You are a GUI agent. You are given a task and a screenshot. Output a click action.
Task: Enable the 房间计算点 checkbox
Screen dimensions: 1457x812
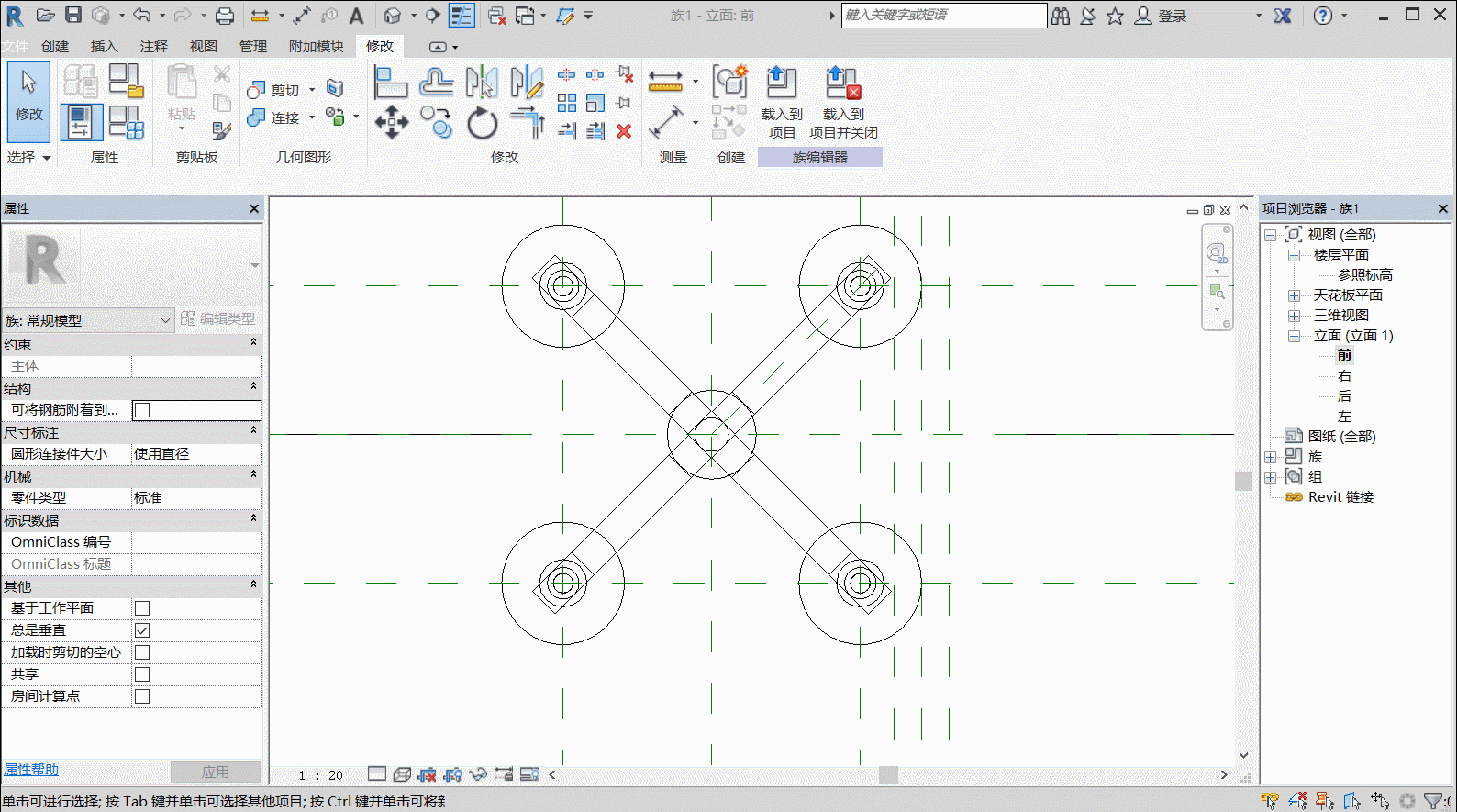click(142, 696)
